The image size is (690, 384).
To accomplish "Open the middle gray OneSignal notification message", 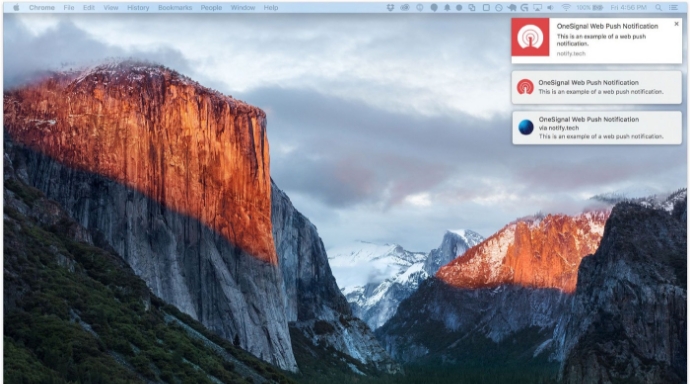I will tap(601, 91).
